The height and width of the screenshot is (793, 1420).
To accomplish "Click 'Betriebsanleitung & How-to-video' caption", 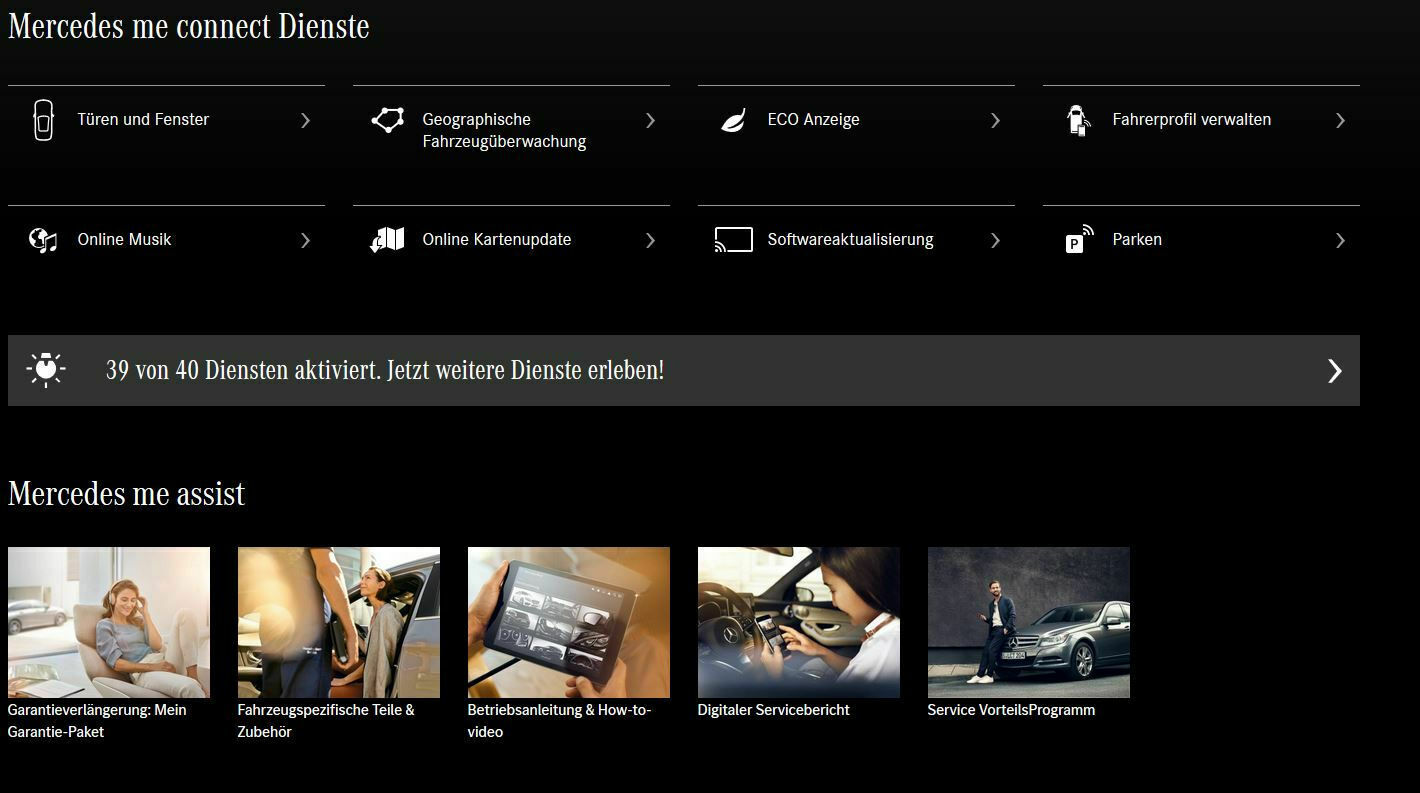I will click(559, 721).
